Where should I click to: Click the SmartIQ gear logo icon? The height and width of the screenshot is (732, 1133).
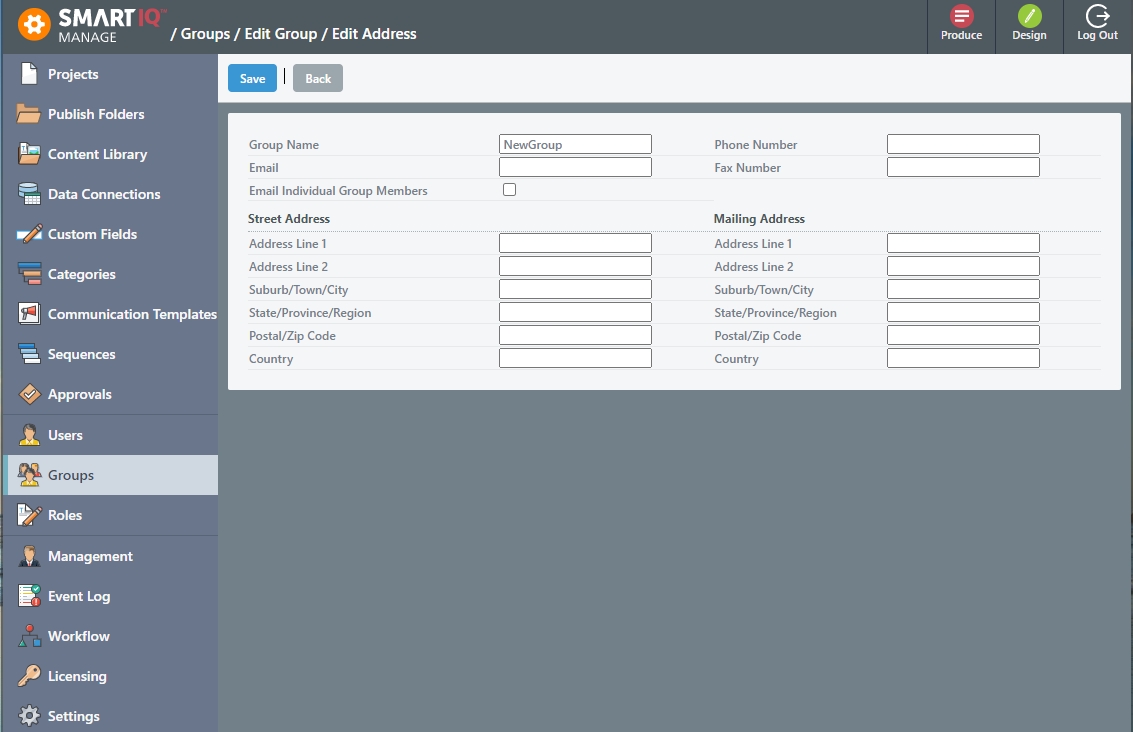click(34, 25)
